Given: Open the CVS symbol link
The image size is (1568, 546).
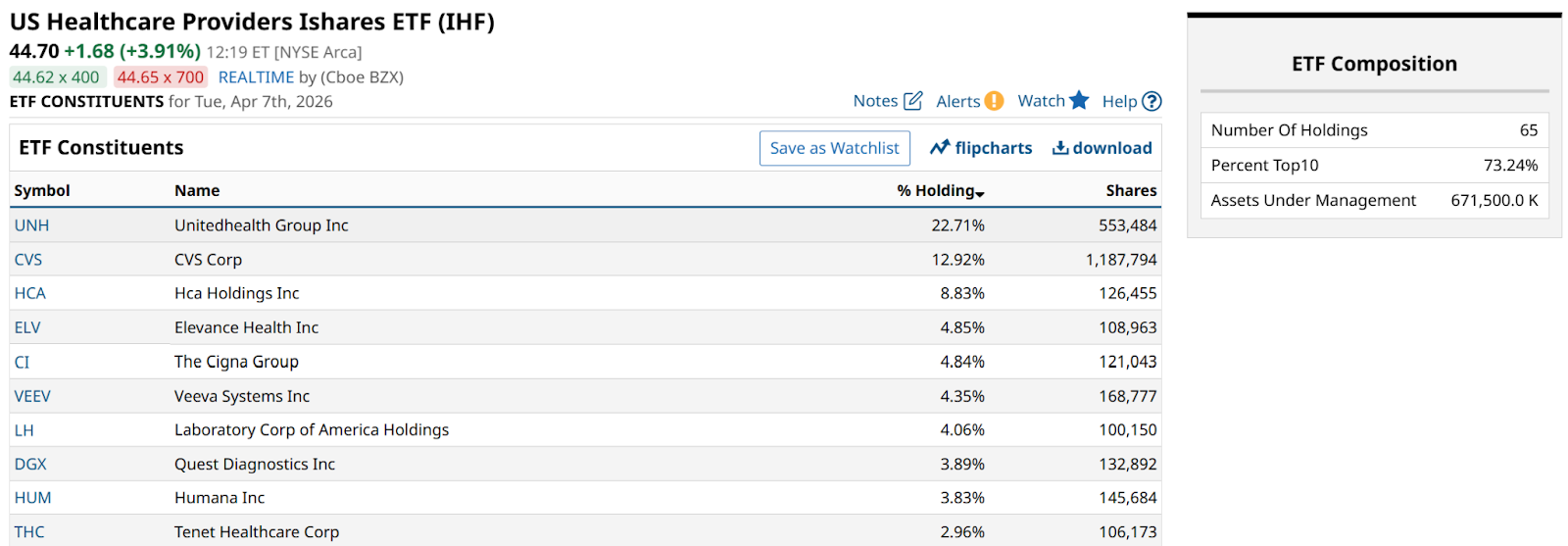Looking at the screenshot, I should pos(28,260).
